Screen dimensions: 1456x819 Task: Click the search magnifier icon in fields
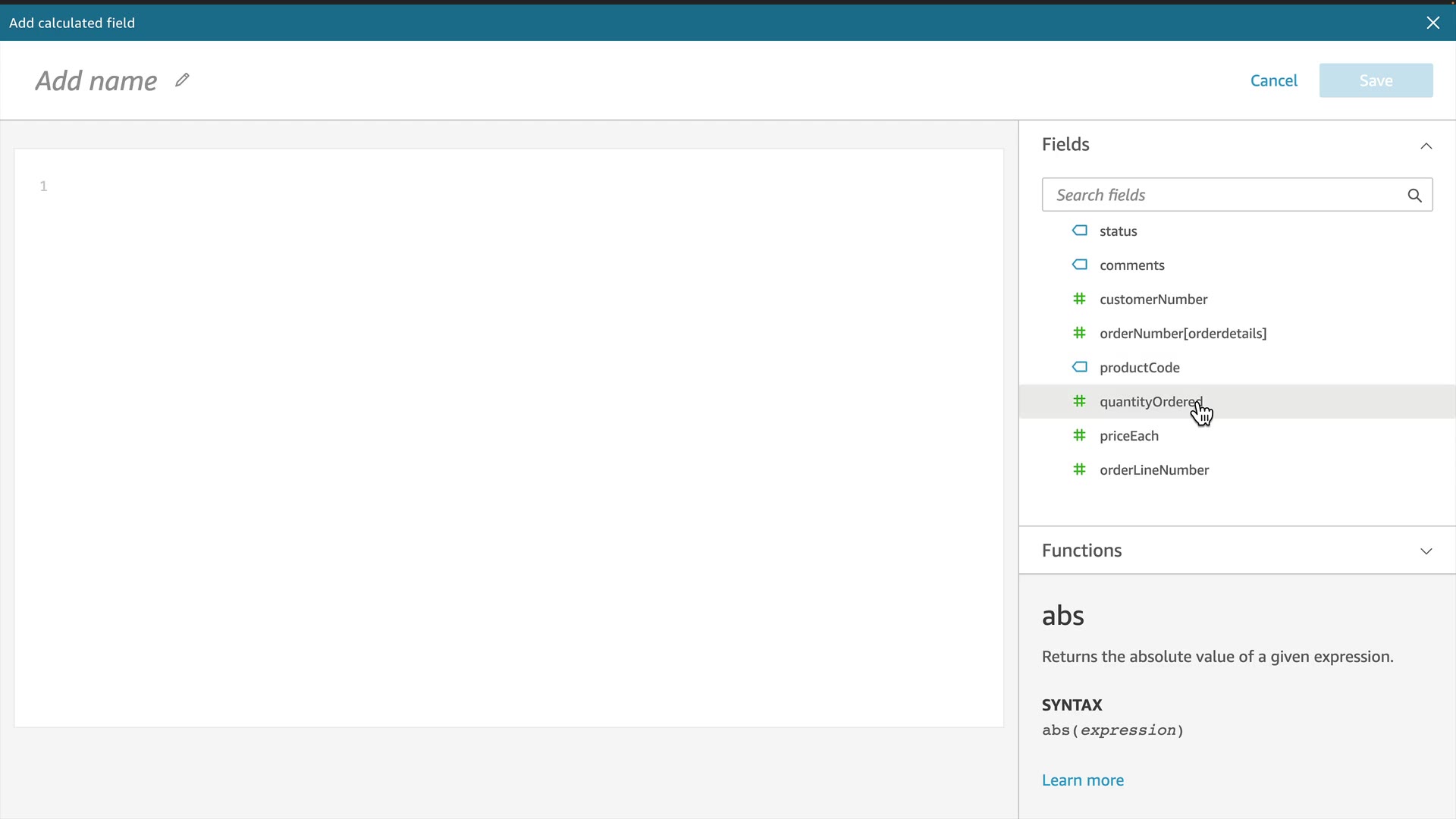point(1414,196)
